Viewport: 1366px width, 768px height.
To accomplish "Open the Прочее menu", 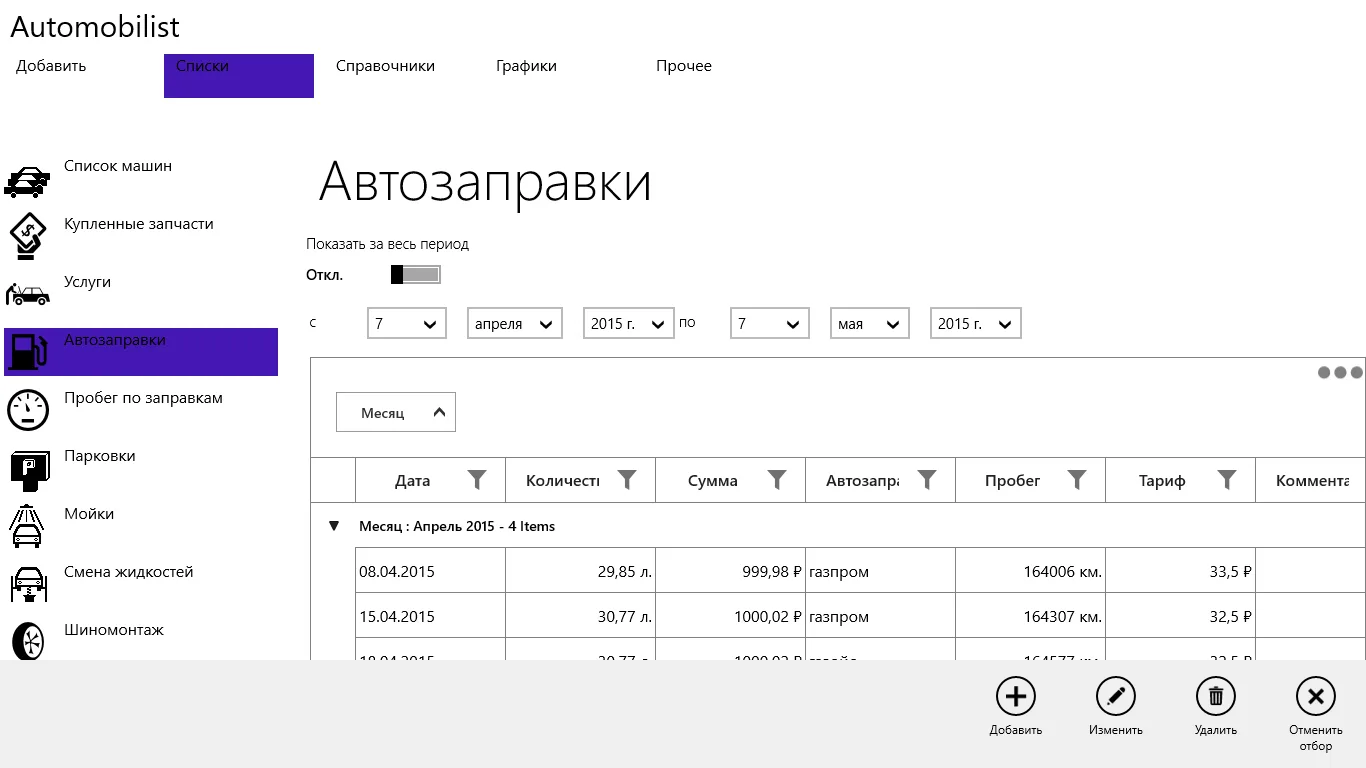I will (684, 66).
